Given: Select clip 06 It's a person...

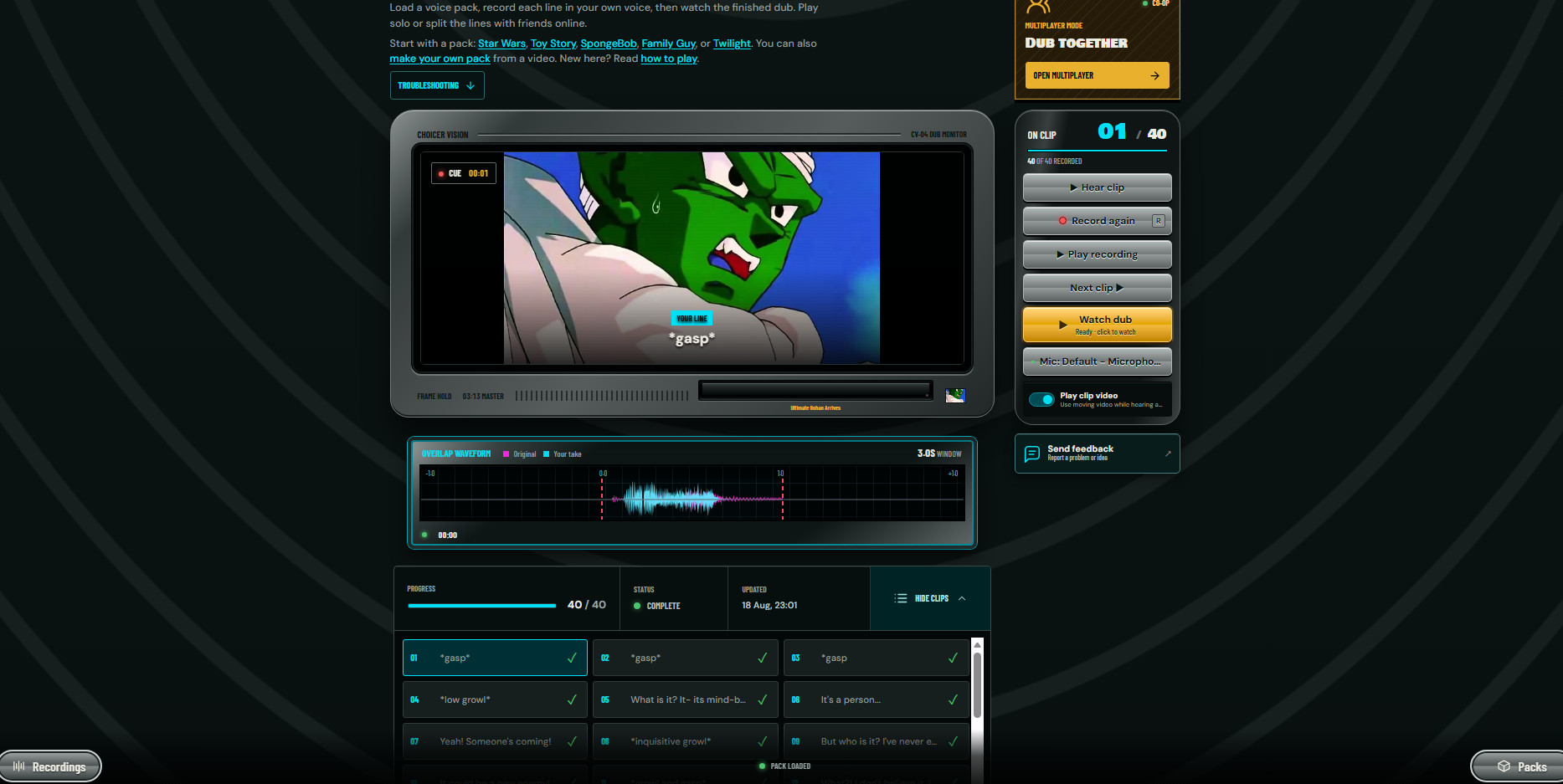Looking at the screenshot, I should click(876, 699).
